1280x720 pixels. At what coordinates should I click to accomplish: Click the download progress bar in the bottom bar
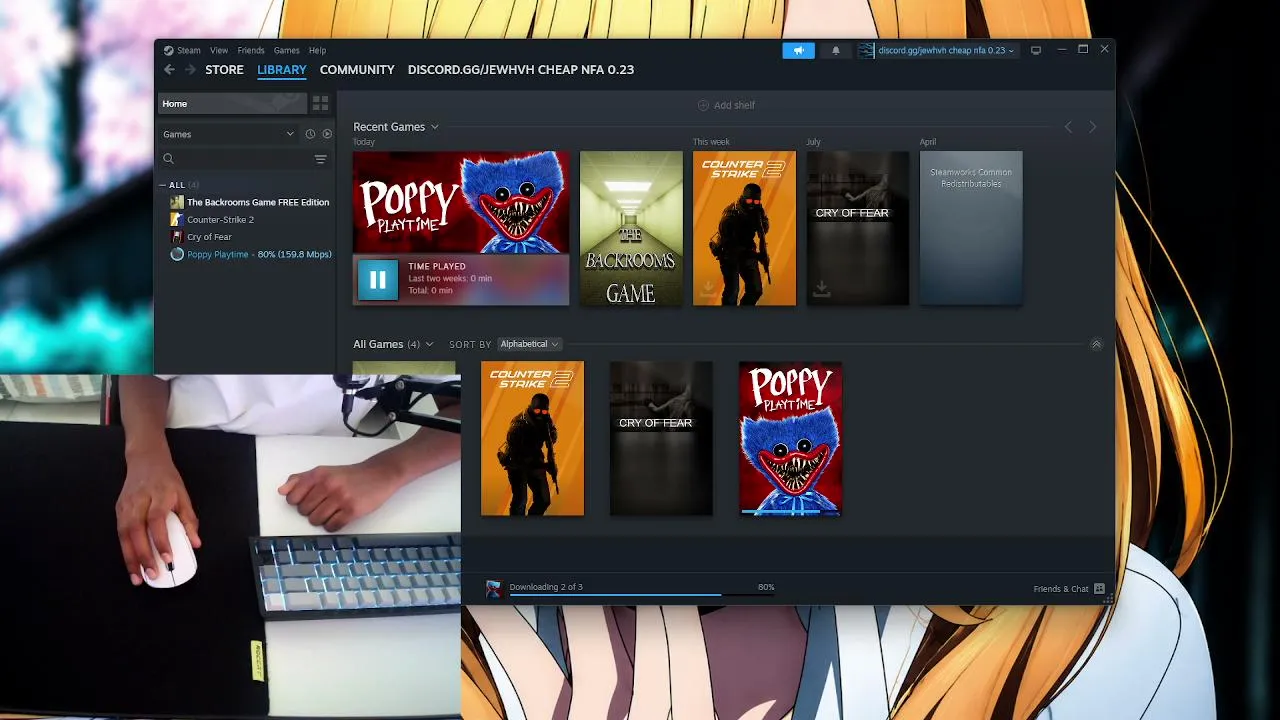click(642, 594)
